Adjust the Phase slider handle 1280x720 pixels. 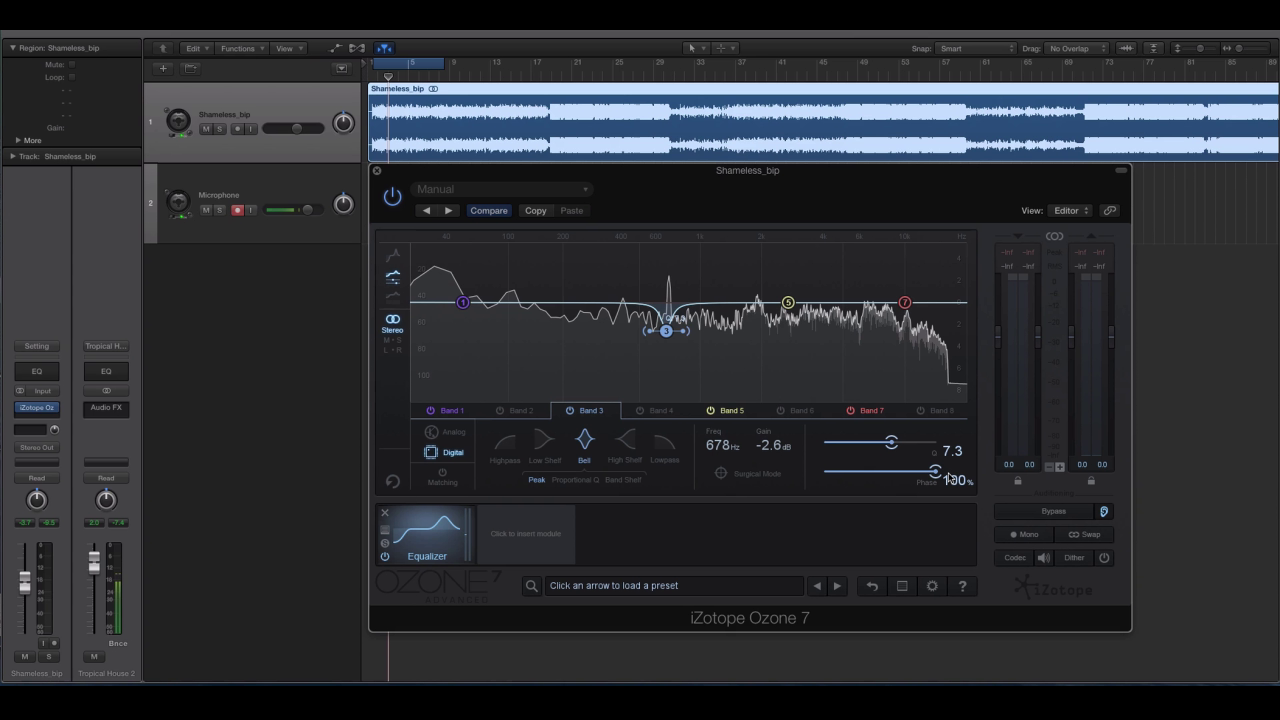click(934, 471)
